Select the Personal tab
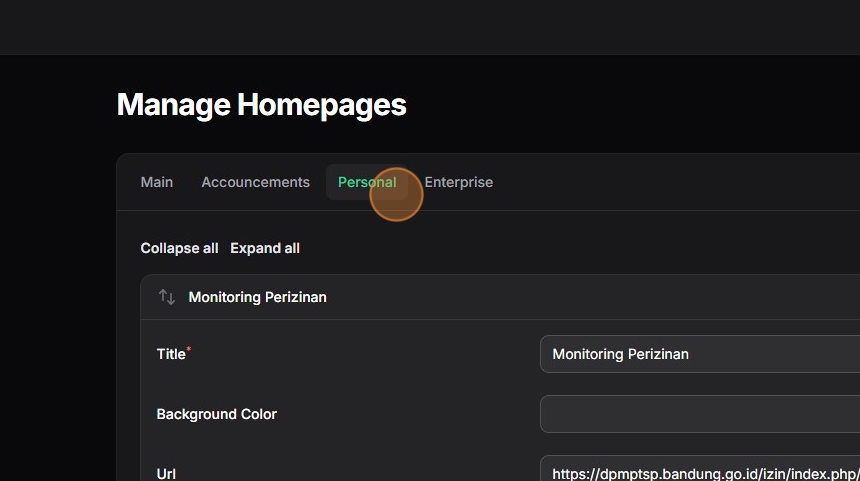 pos(367,182)
